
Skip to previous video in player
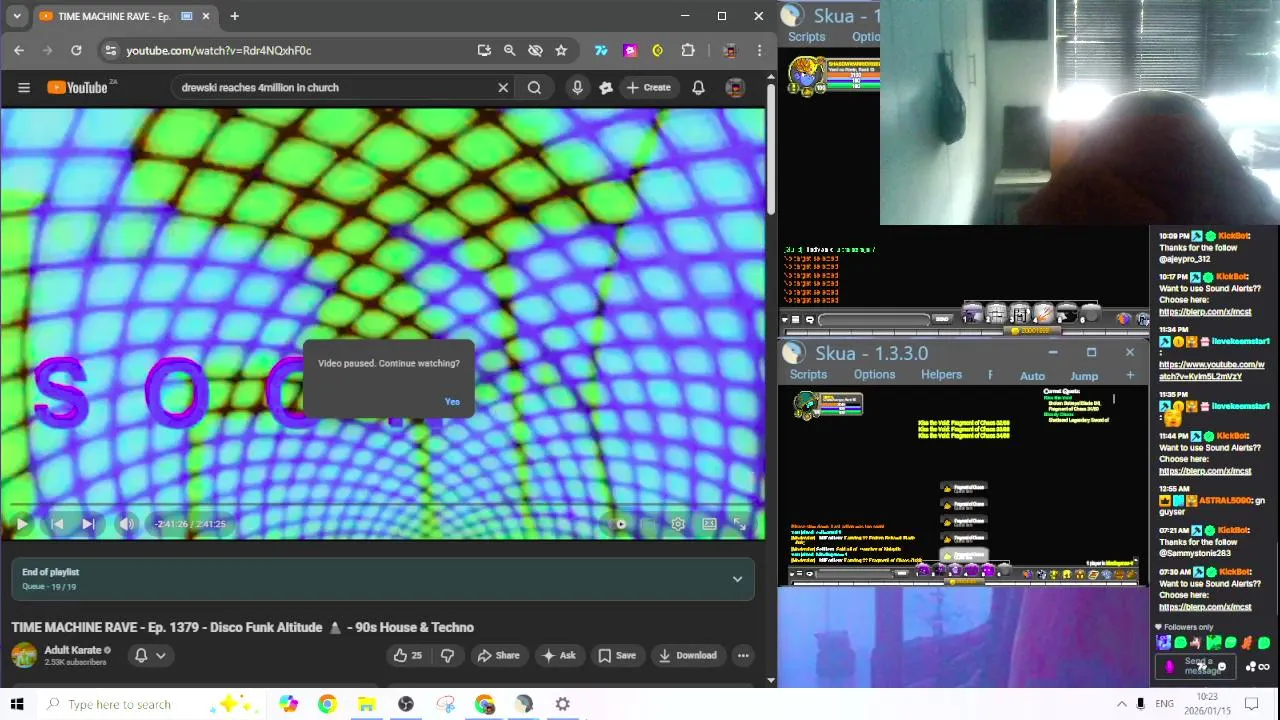pyautogui.click(x=57, y=524)
